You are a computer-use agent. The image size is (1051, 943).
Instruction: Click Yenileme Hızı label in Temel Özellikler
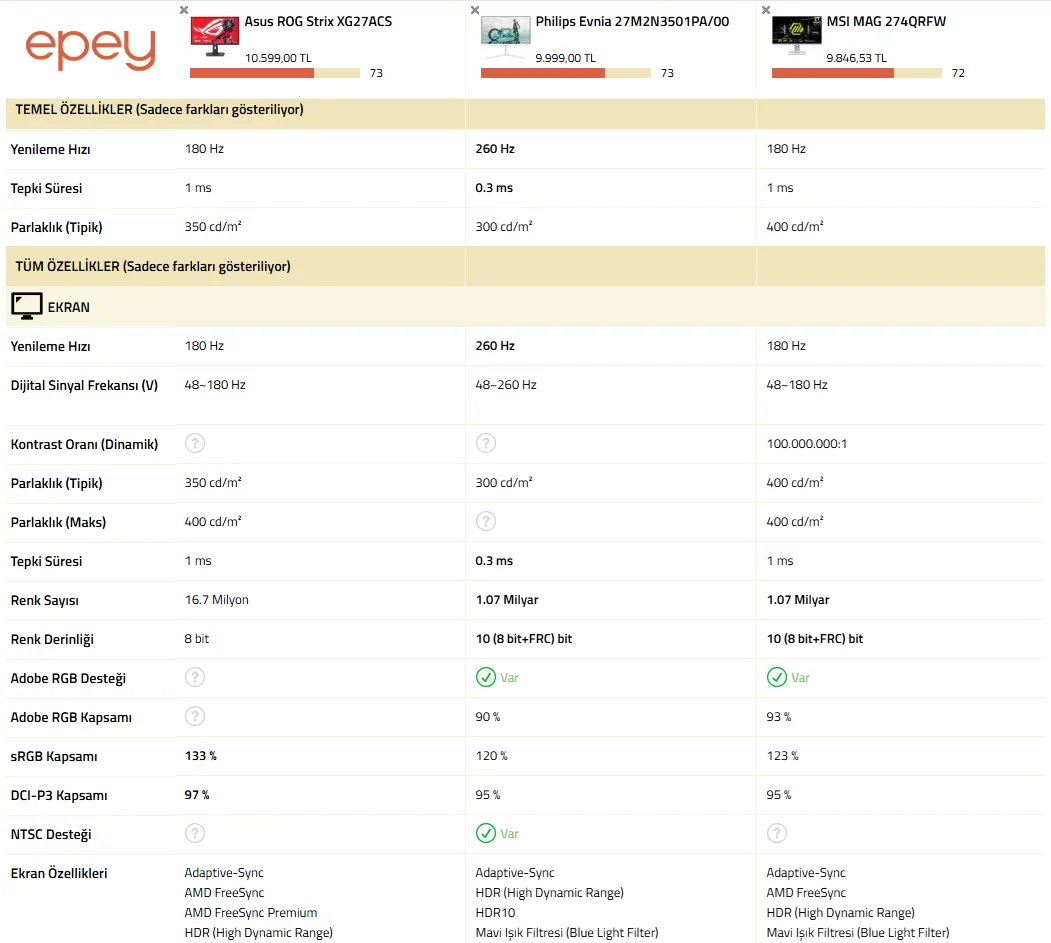[50, 149]
